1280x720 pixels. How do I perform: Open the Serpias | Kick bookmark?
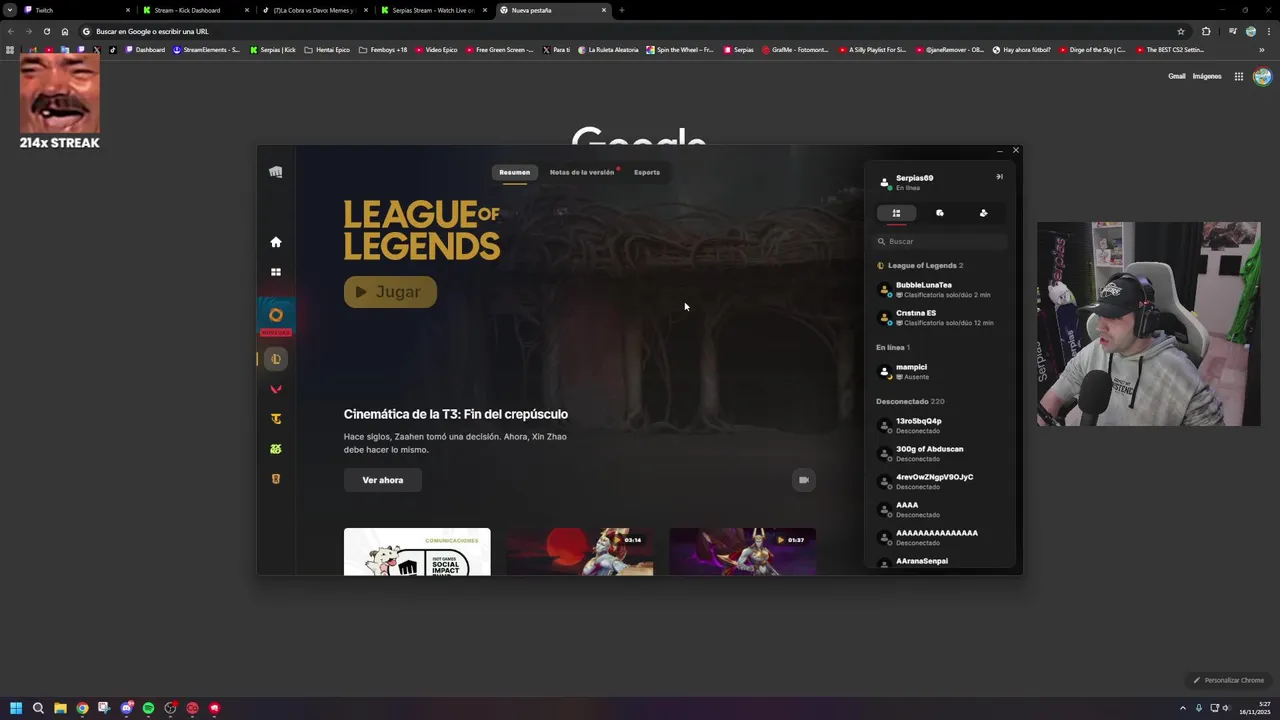[273, 49]
